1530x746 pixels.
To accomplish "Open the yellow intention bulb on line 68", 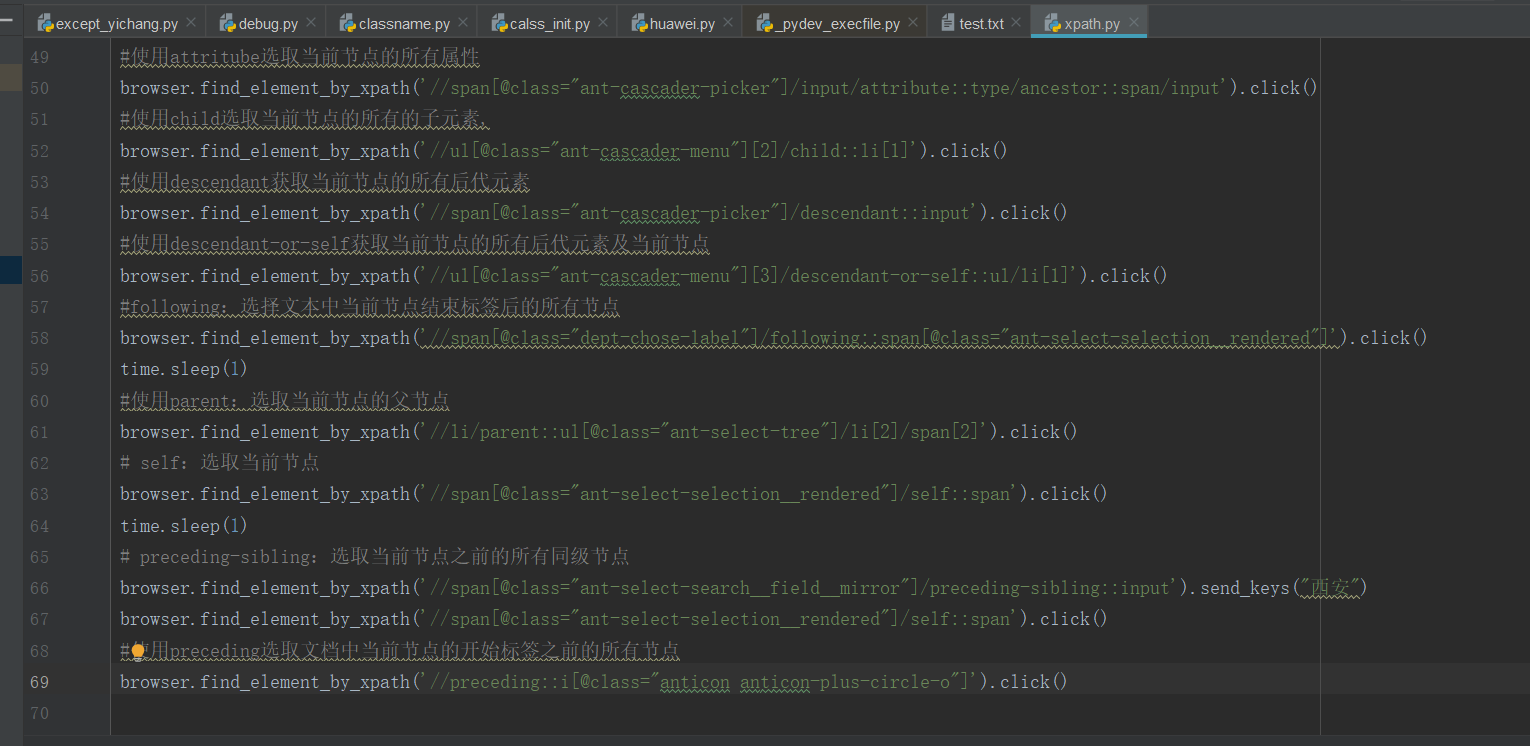I will (138, 650).
